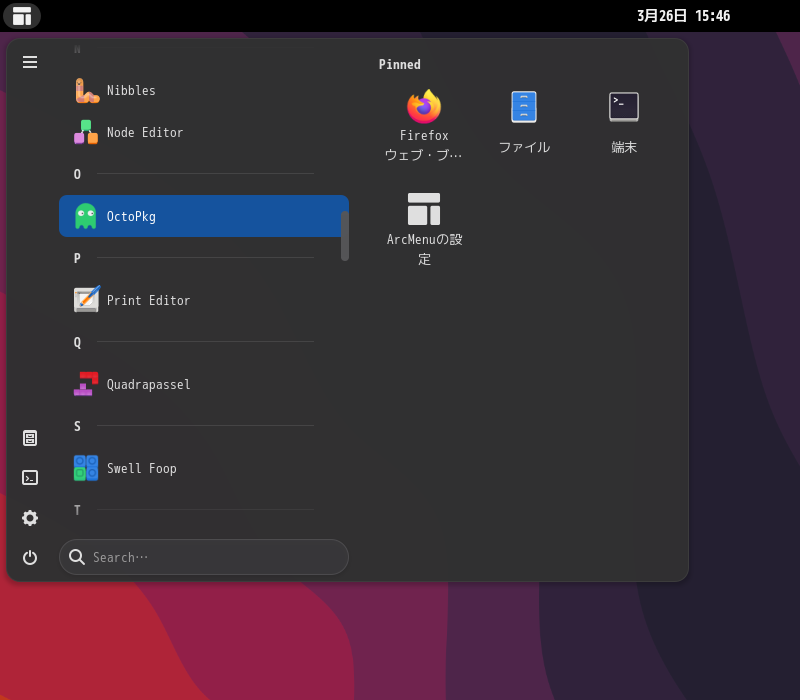The image size is (800, 700).
Task: Click the letter P section header
Action: [77, 258]
